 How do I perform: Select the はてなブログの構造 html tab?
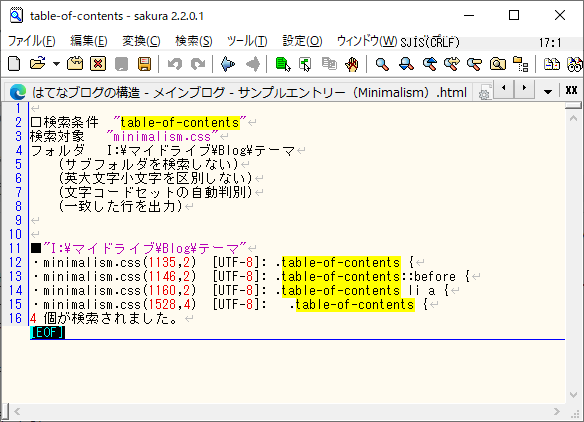click(x=238, y=92)
